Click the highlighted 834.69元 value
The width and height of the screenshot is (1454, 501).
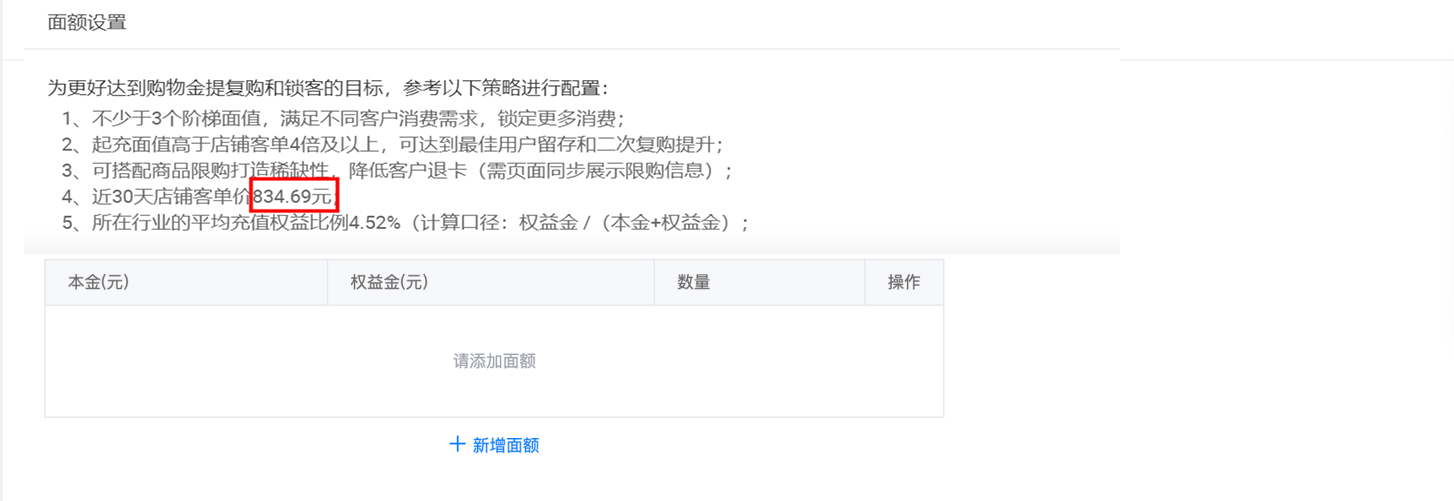coord(293,196)
